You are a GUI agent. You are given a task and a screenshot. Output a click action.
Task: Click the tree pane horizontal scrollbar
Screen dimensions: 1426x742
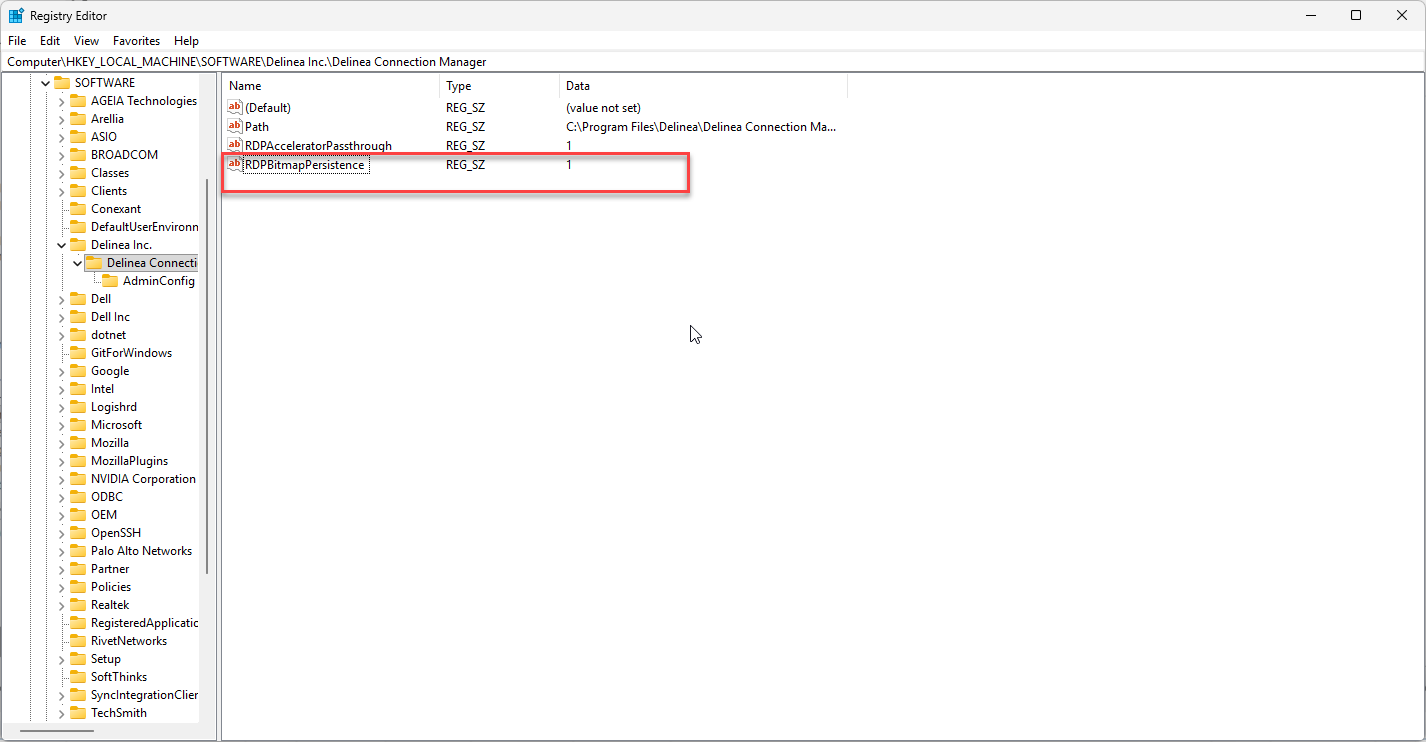coord(57,732)
